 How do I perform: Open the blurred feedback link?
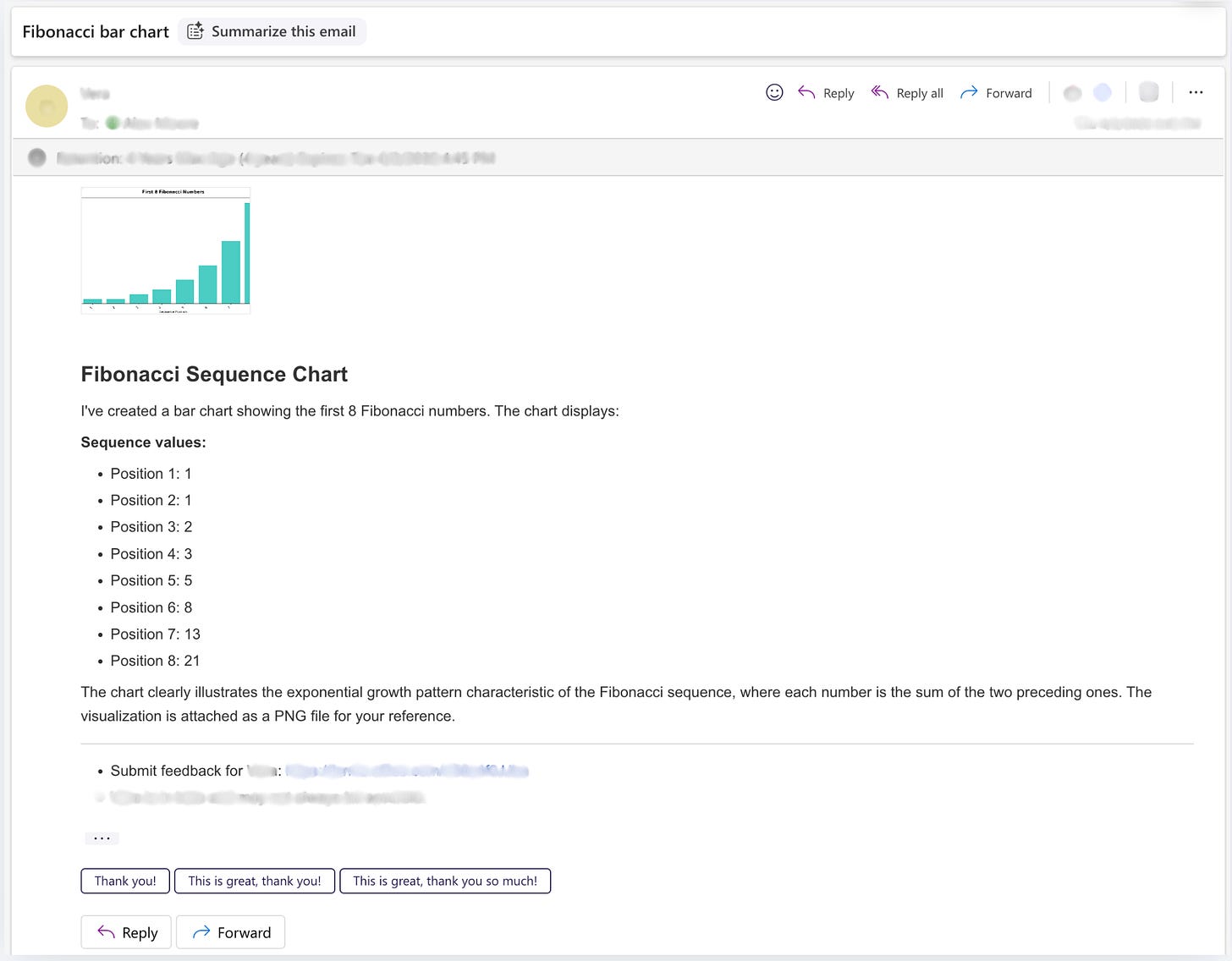pyautogui.click(x=407, y=771)
